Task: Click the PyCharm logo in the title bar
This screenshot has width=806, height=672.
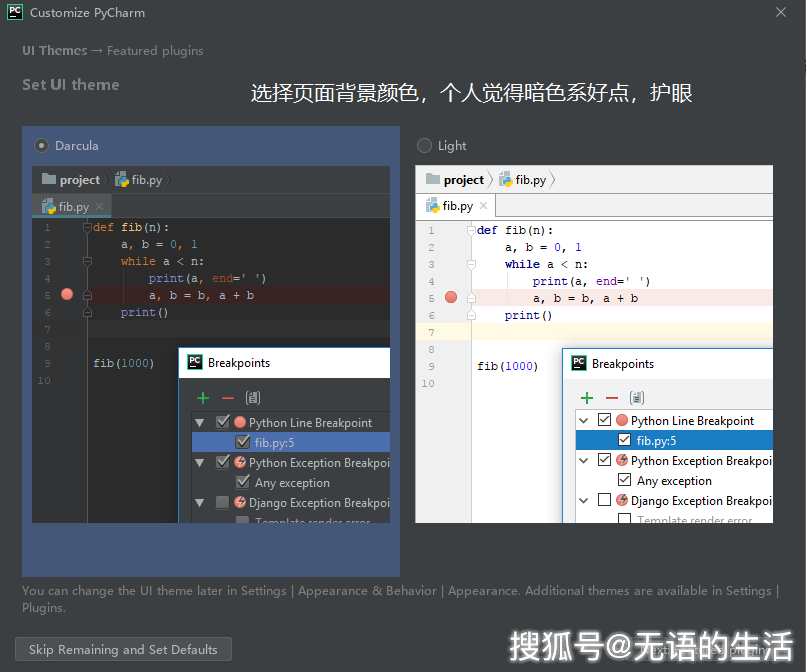Action: (15, 12)
